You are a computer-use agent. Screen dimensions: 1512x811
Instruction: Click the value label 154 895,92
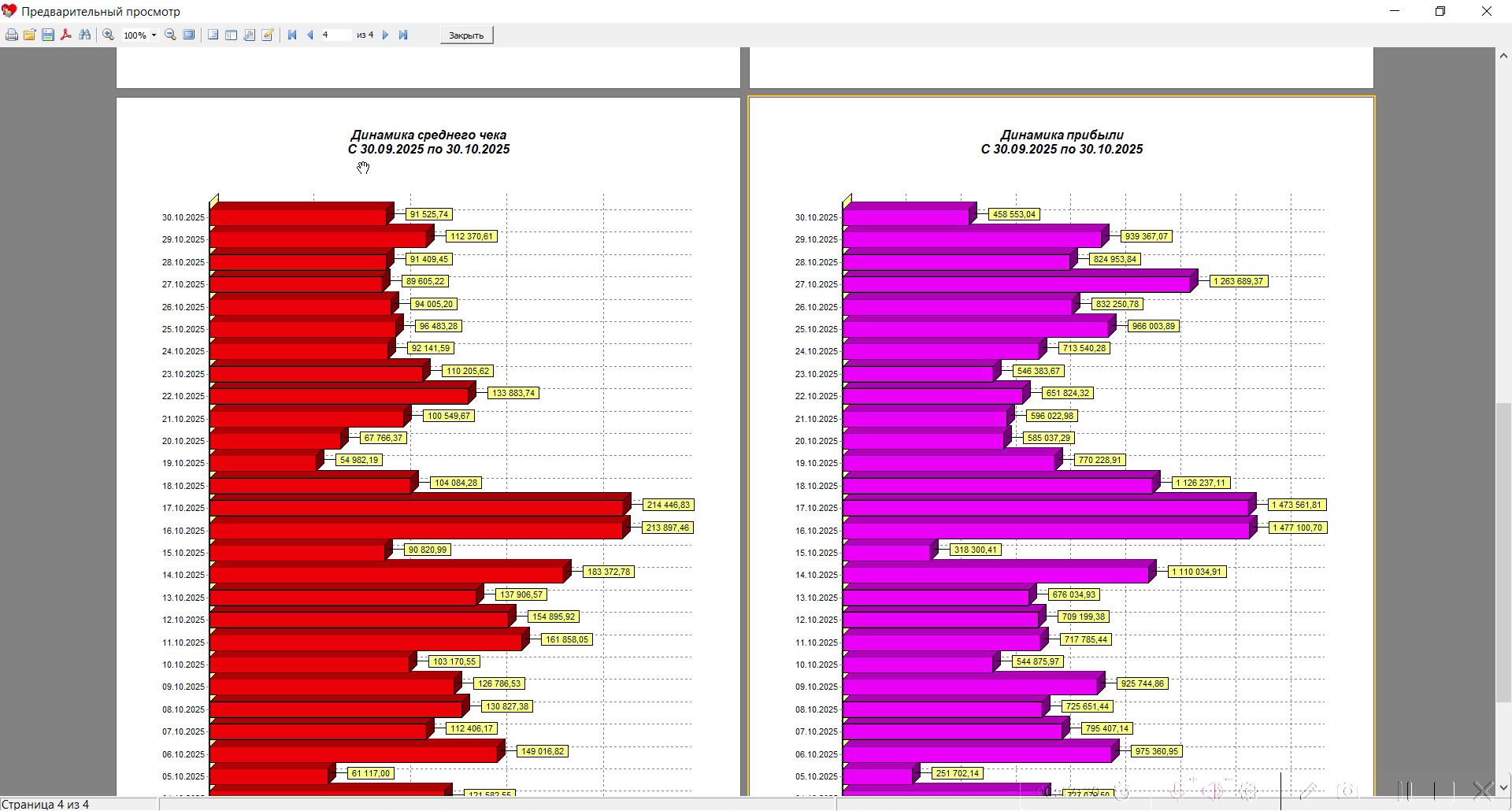click(554, 617)
